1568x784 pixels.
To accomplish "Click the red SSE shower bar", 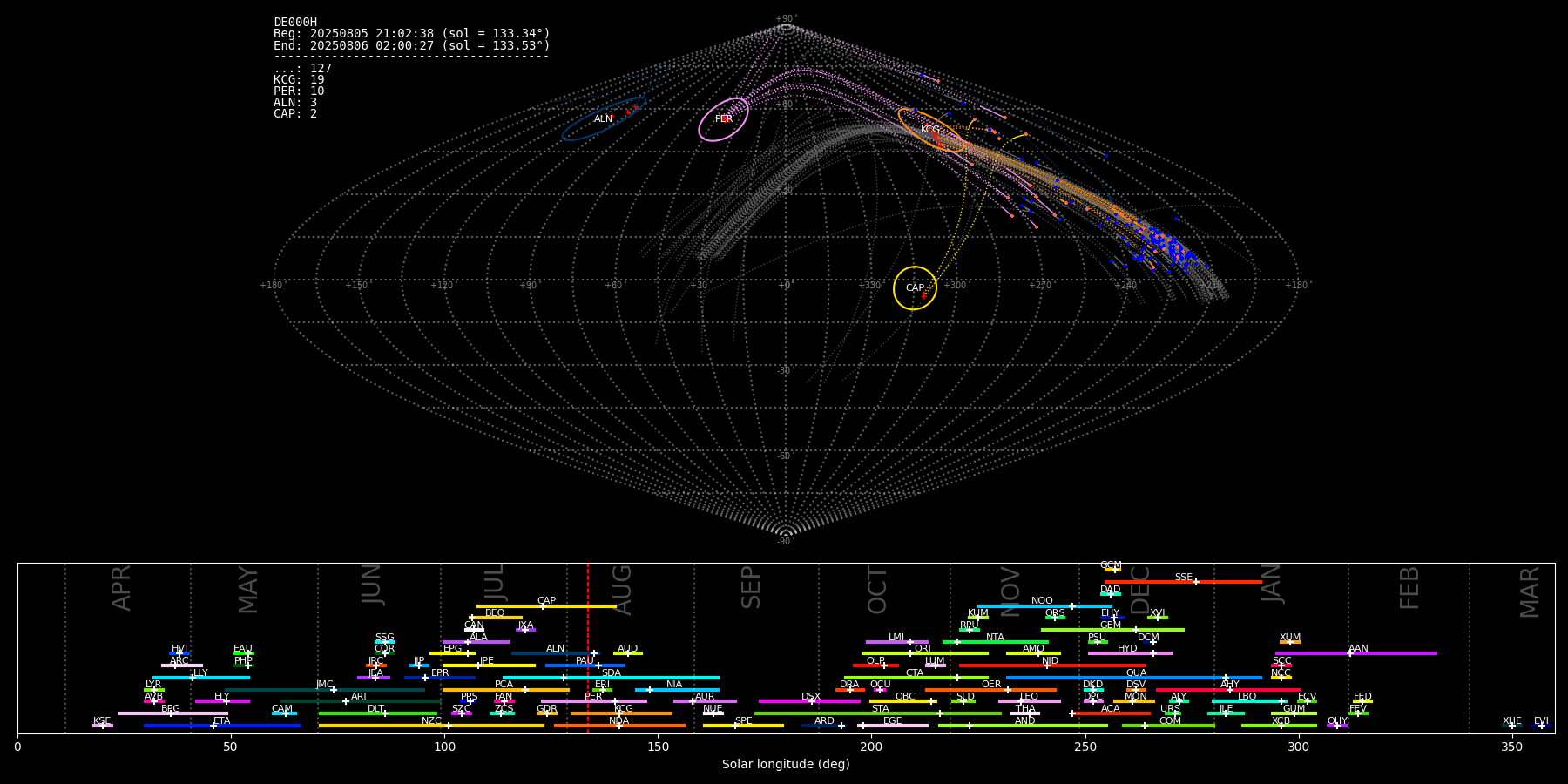I will [x=1183, y=582].
